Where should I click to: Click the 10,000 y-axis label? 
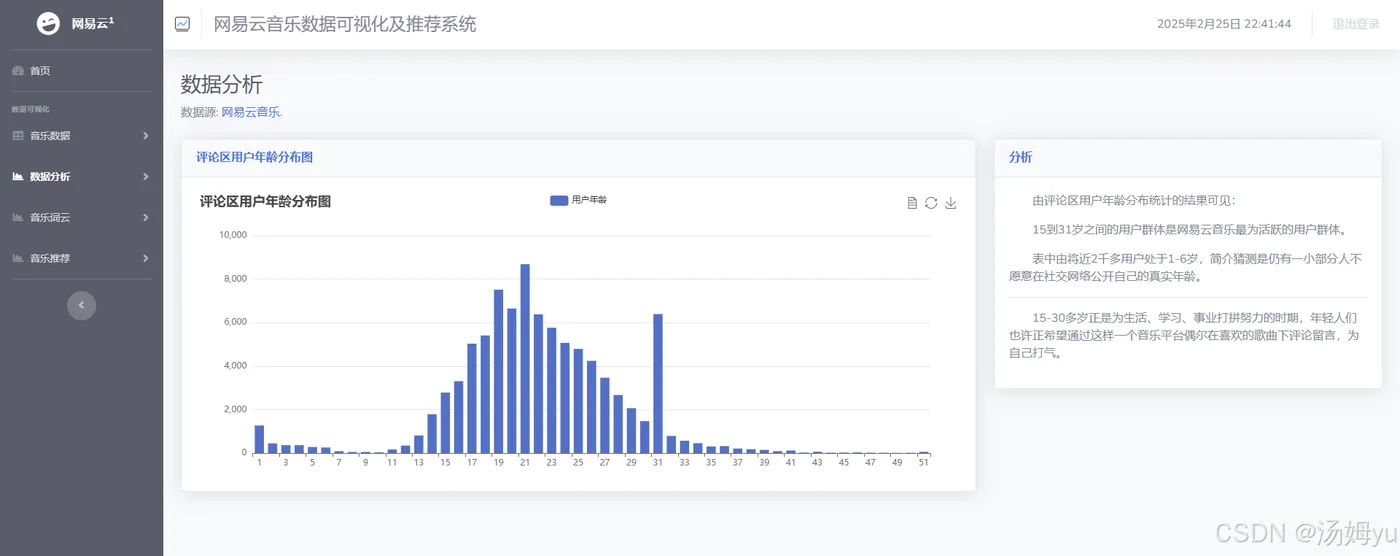pyautogui.click(x=233, y=235)
